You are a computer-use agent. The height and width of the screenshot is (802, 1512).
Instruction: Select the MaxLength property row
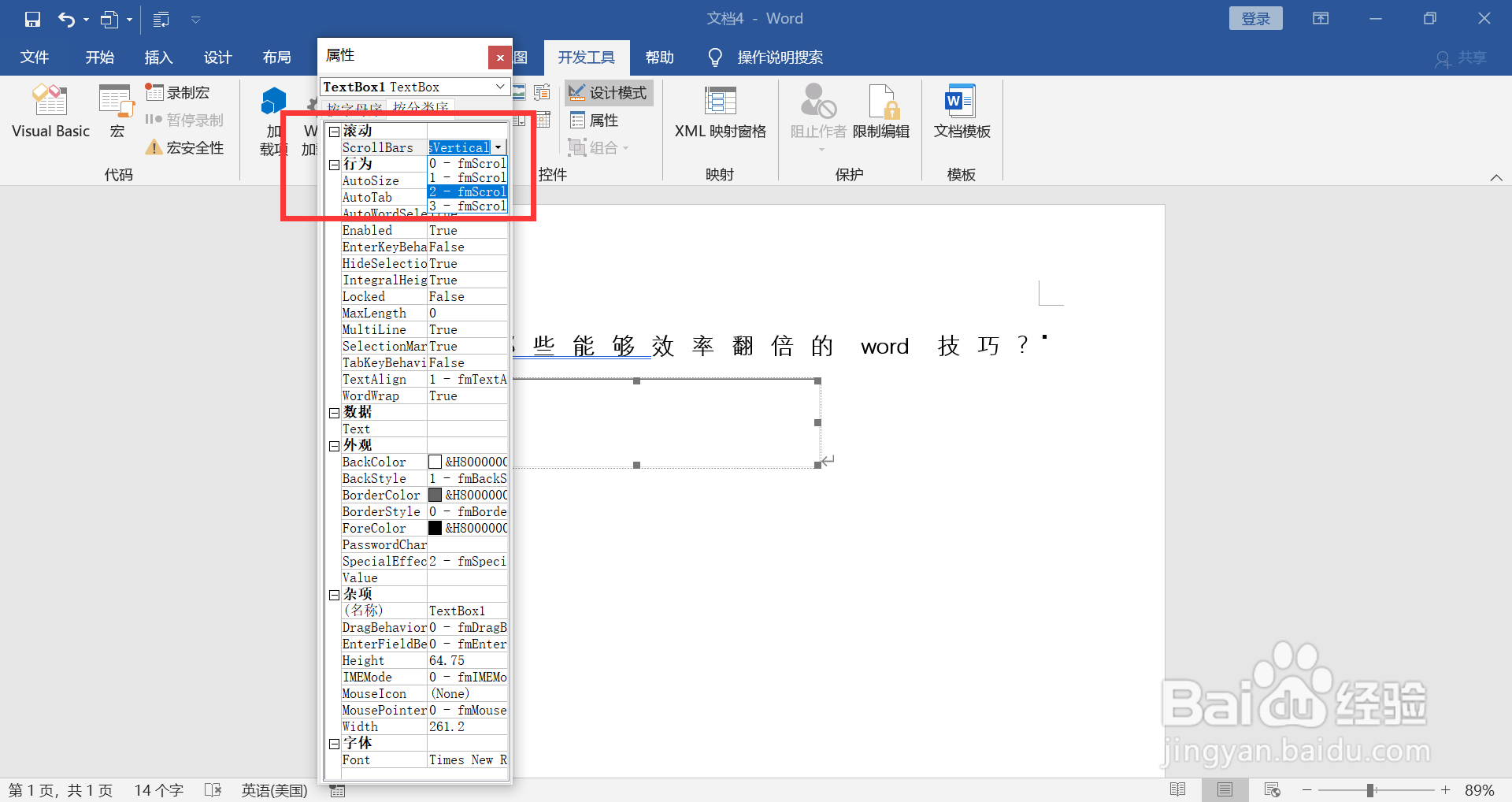[424, 313]
